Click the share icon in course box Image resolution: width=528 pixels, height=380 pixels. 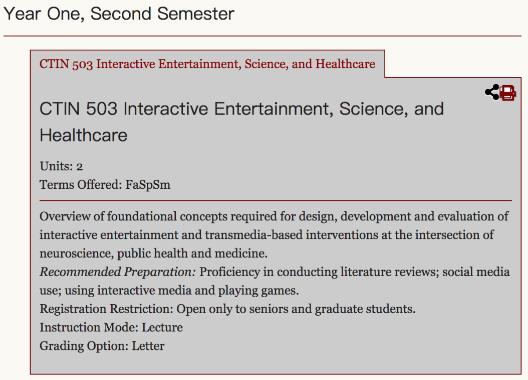click(492, 92)
